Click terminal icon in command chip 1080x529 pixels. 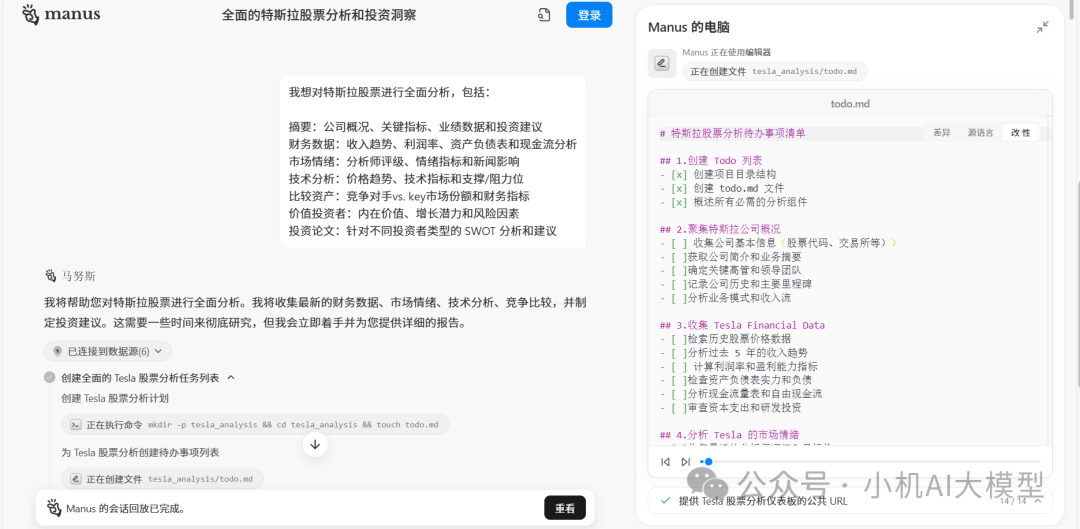click(76, 424)
